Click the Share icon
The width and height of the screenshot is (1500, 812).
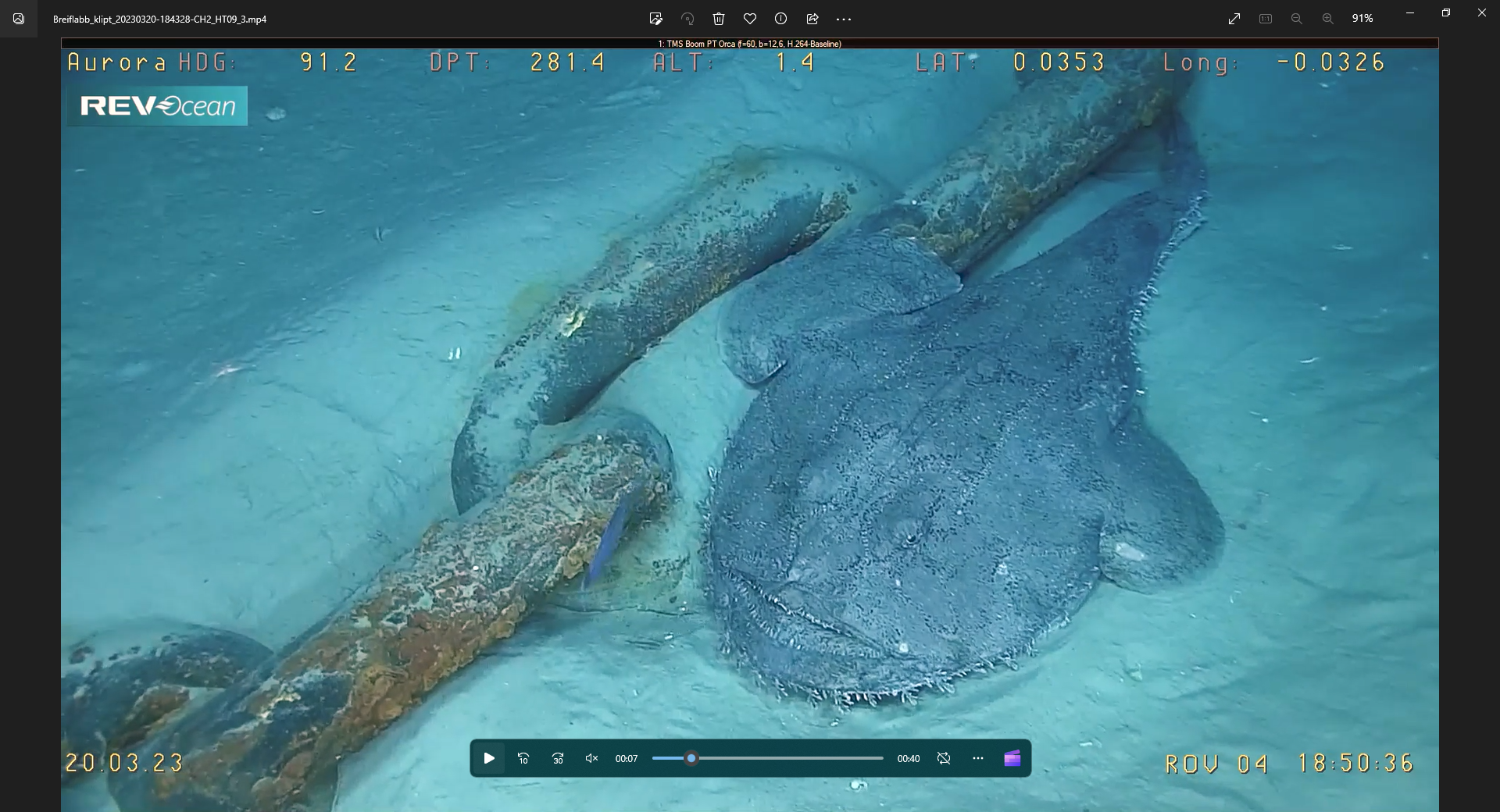click(x=812, y=19)
